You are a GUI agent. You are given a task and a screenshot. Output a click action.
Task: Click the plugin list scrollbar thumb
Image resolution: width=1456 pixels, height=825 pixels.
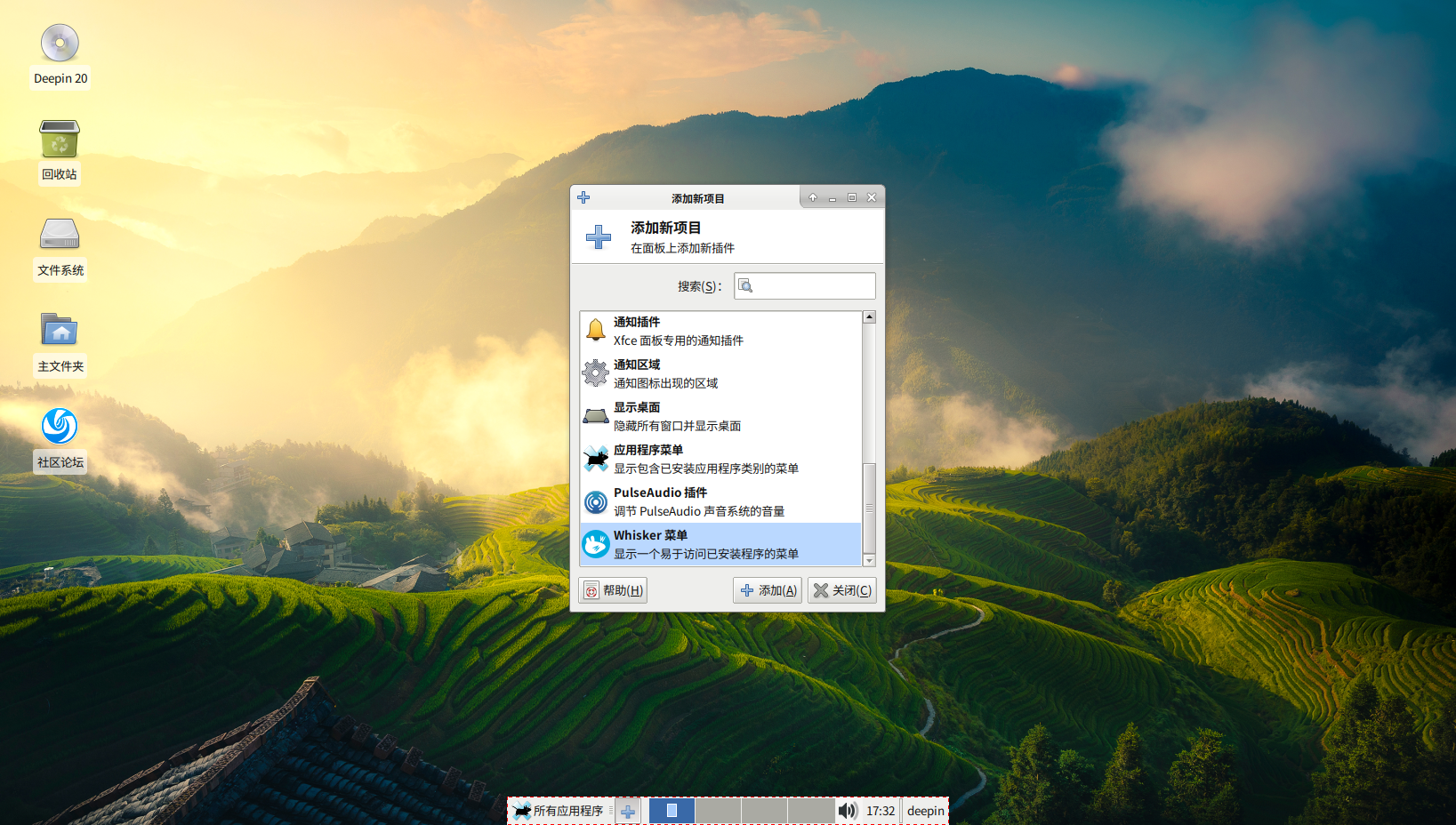pos(869,508)
